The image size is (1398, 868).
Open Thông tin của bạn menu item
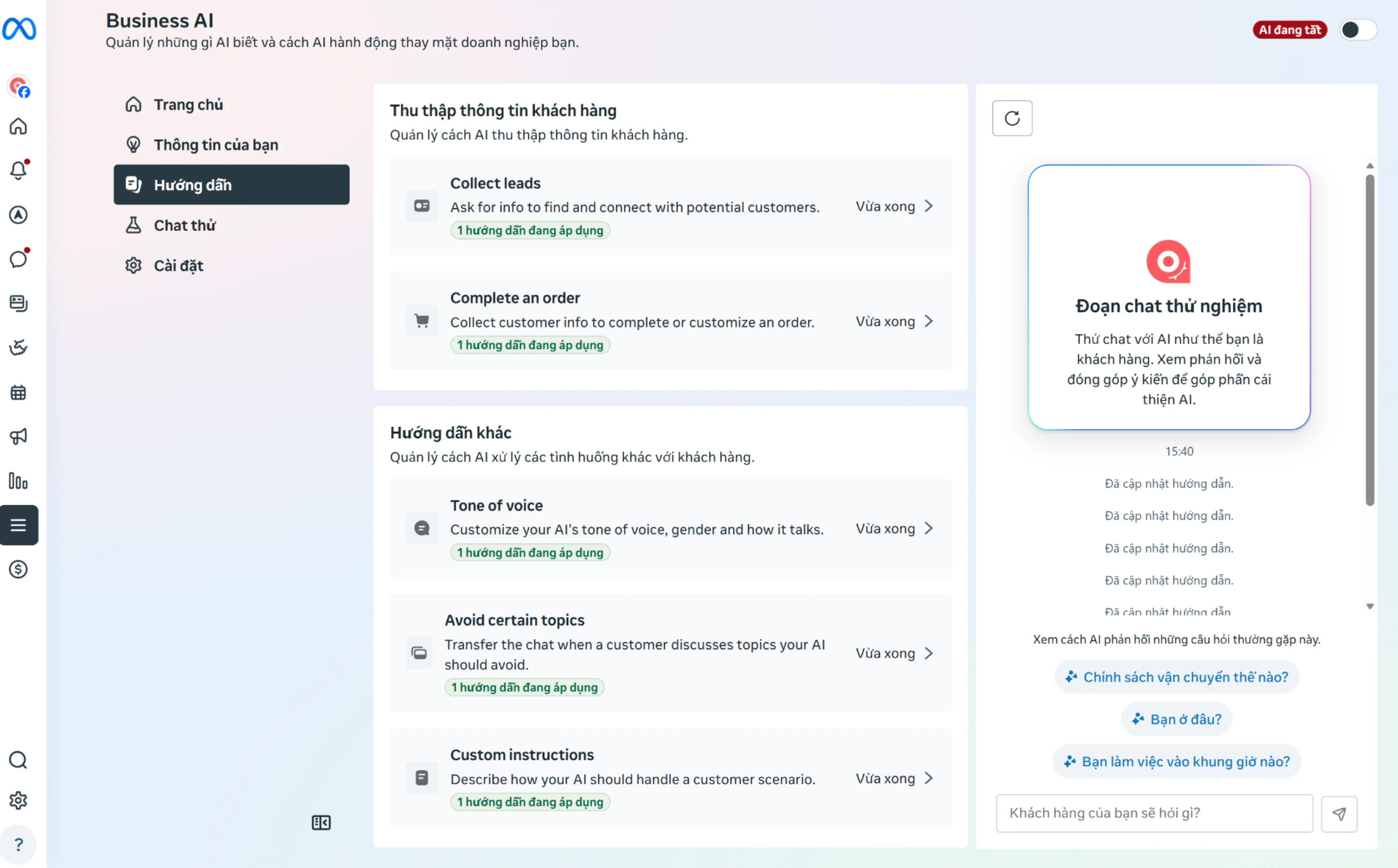pyautogui.click(x=231, y=145)
